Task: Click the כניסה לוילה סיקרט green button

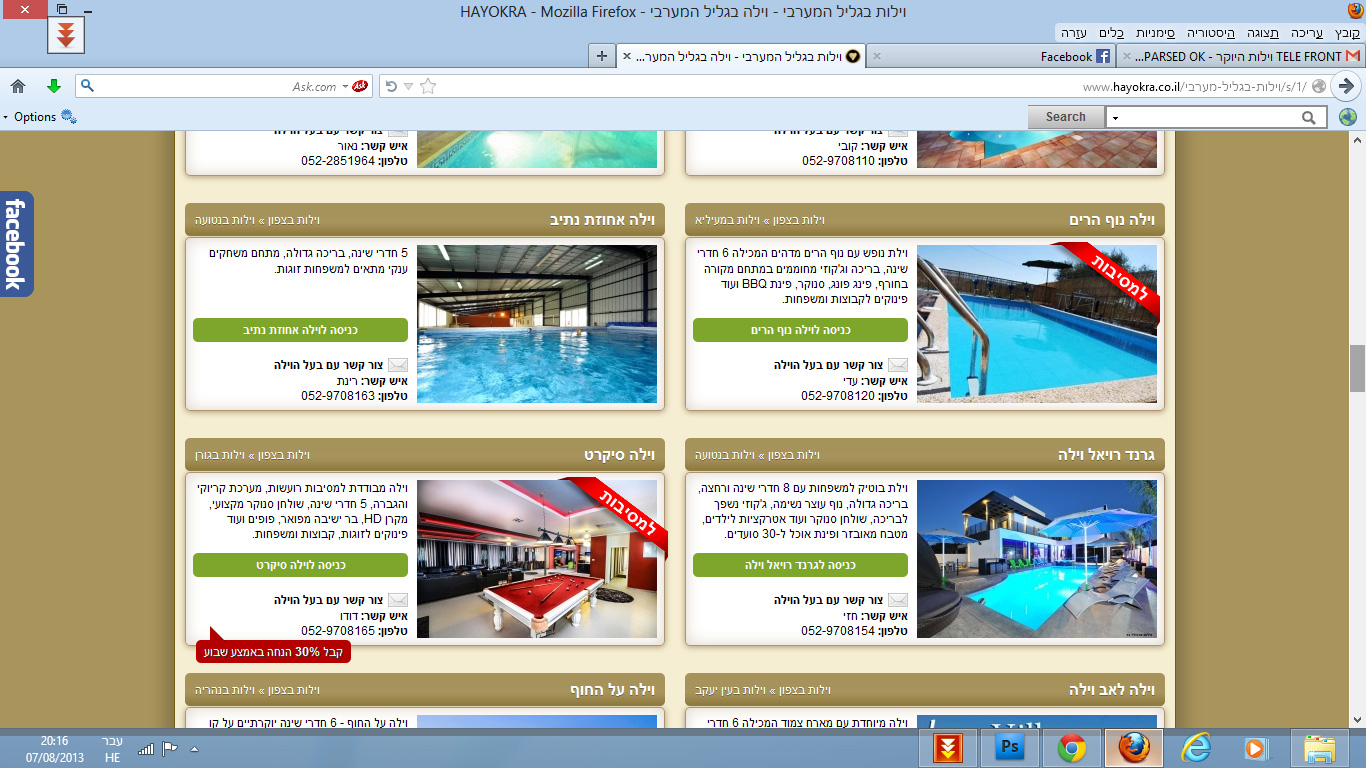Action: [300, 565]
